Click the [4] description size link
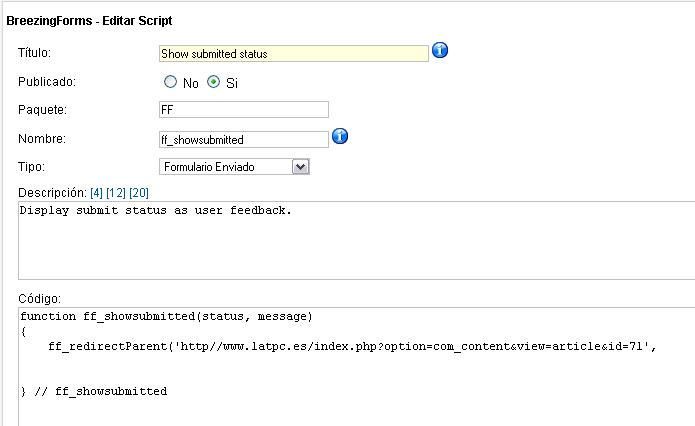Viewport: 695px width, 426px height. pos(96,193)
